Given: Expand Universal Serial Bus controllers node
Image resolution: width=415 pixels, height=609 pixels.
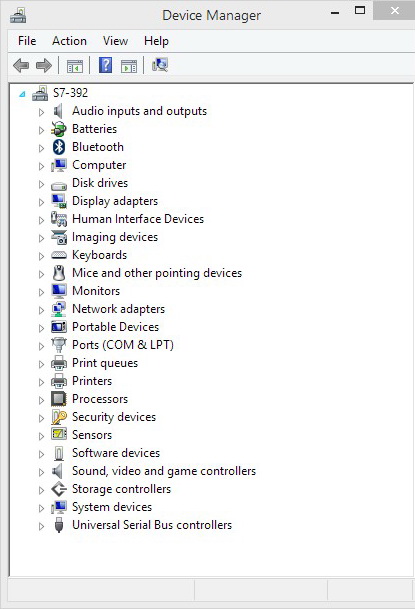Looking at the screenshot, I should point(41,526).
